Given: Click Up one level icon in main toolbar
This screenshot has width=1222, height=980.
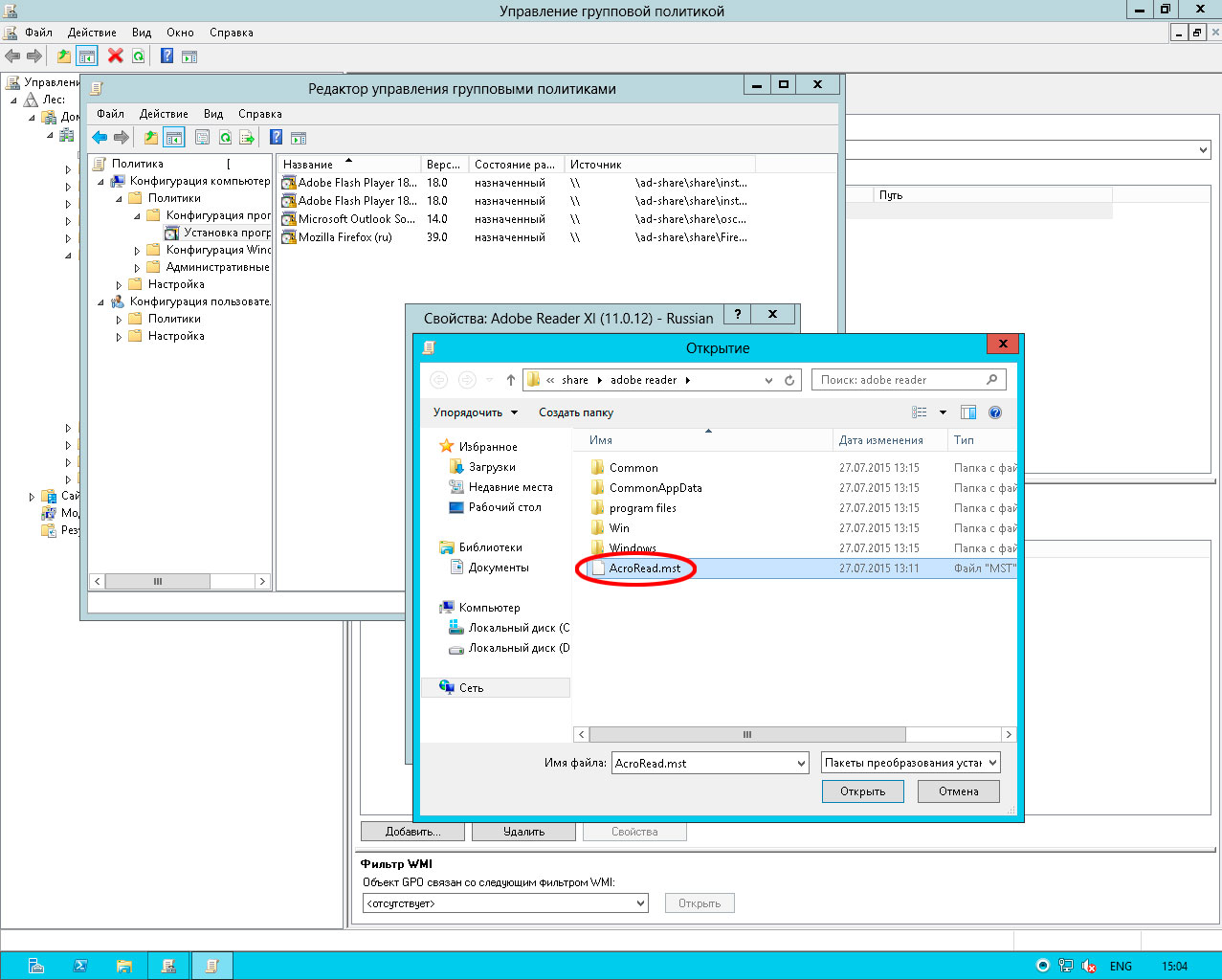Looking at the screenshot, I should coord(63,56).
